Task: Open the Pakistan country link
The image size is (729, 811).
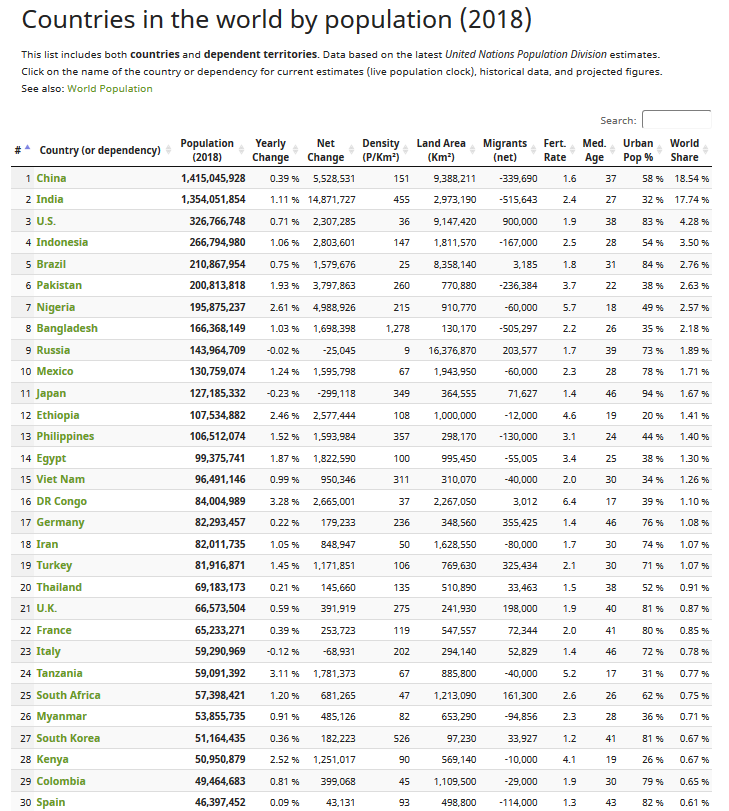Action: point(59,285)
